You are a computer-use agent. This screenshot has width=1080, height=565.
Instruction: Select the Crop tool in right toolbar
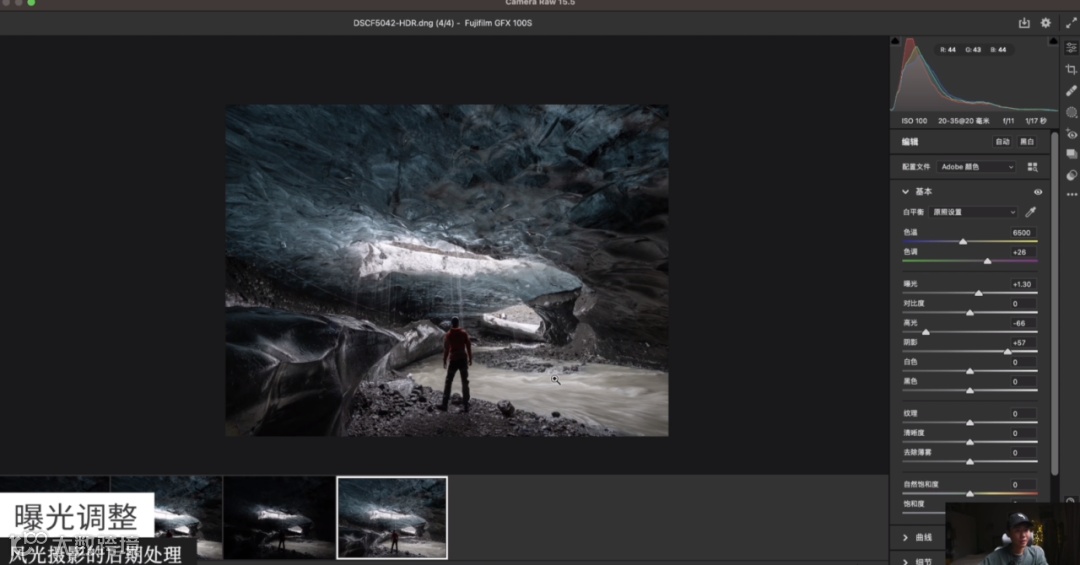click(1071, 69)
